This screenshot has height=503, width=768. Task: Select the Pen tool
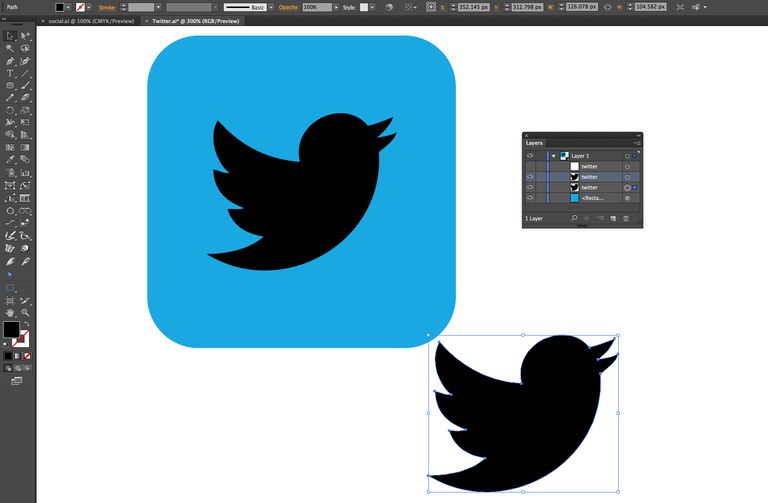tap(10, 61)
